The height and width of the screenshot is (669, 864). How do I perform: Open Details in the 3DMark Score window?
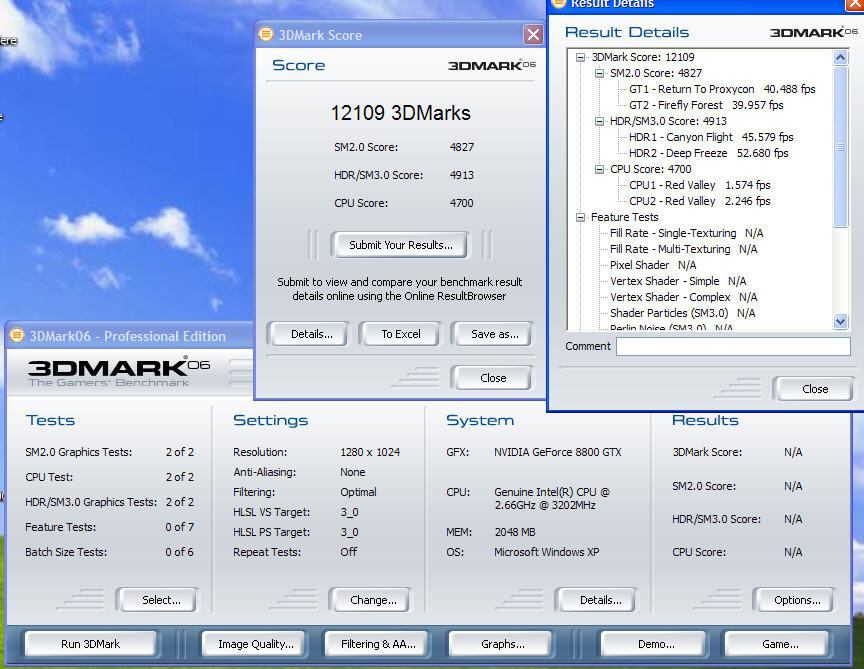click(311, 334)
